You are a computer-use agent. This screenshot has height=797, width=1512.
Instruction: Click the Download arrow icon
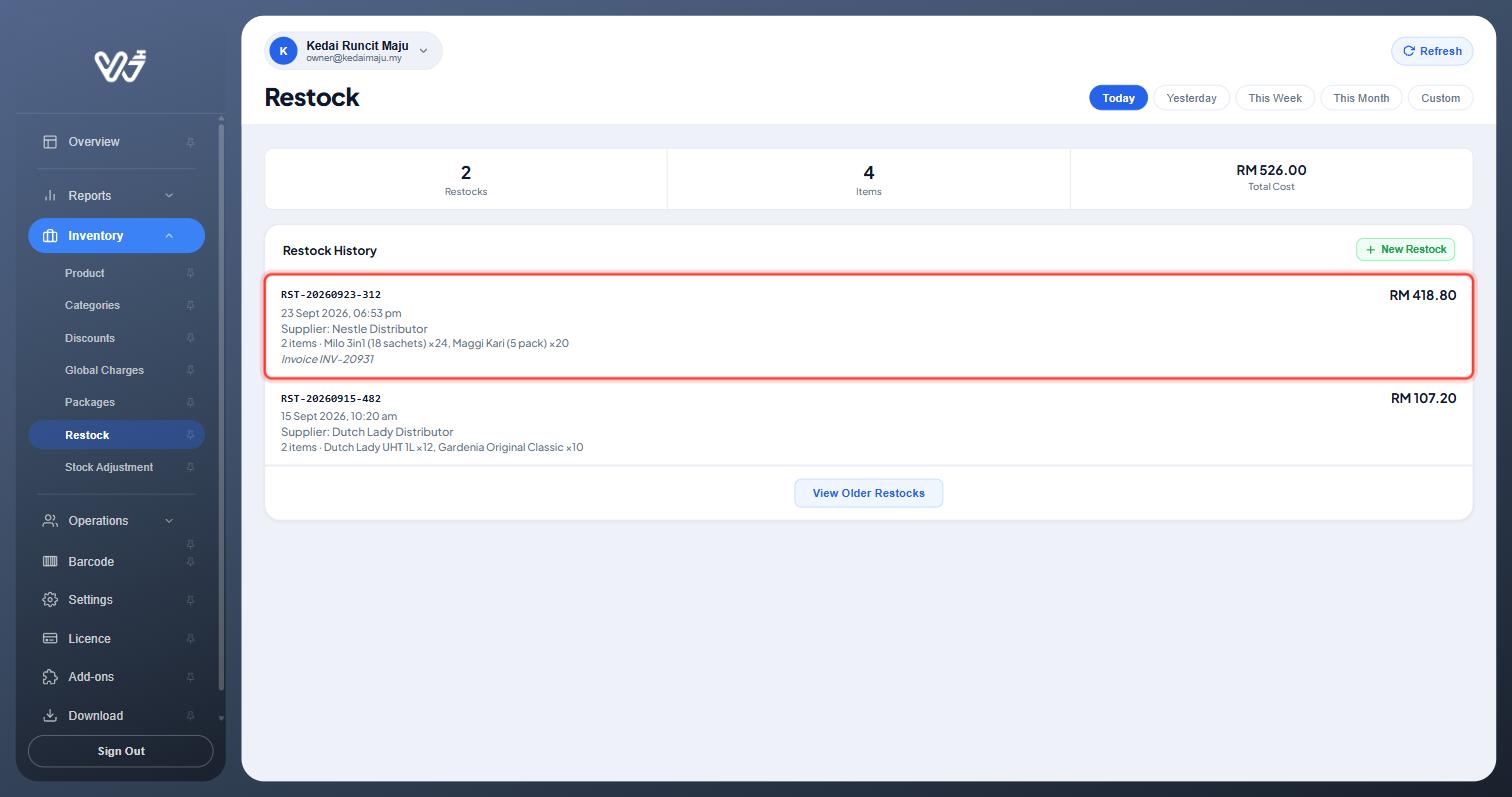click(x=50, y=716)
